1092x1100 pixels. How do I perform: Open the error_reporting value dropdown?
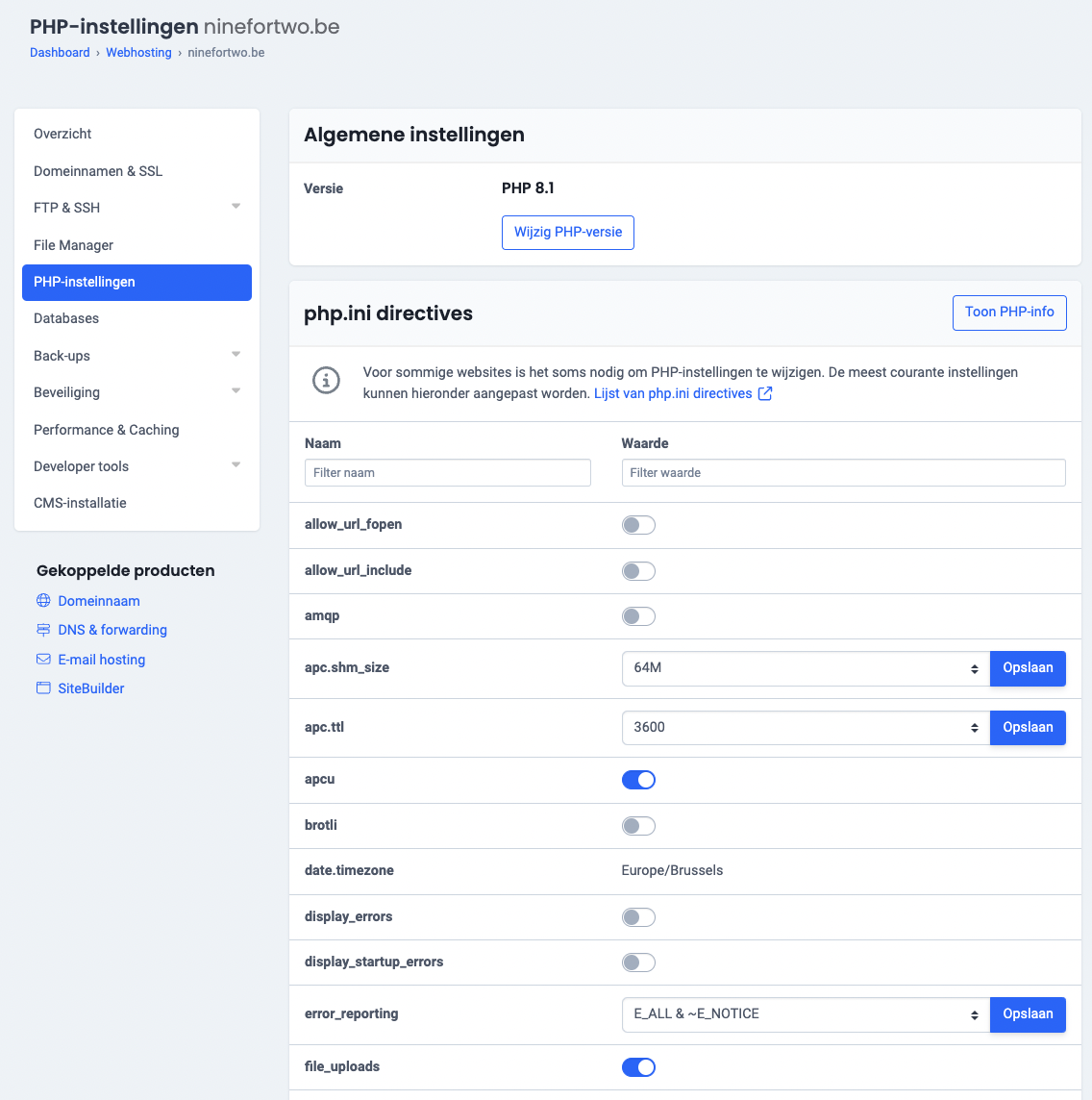tap(806, 1014)
